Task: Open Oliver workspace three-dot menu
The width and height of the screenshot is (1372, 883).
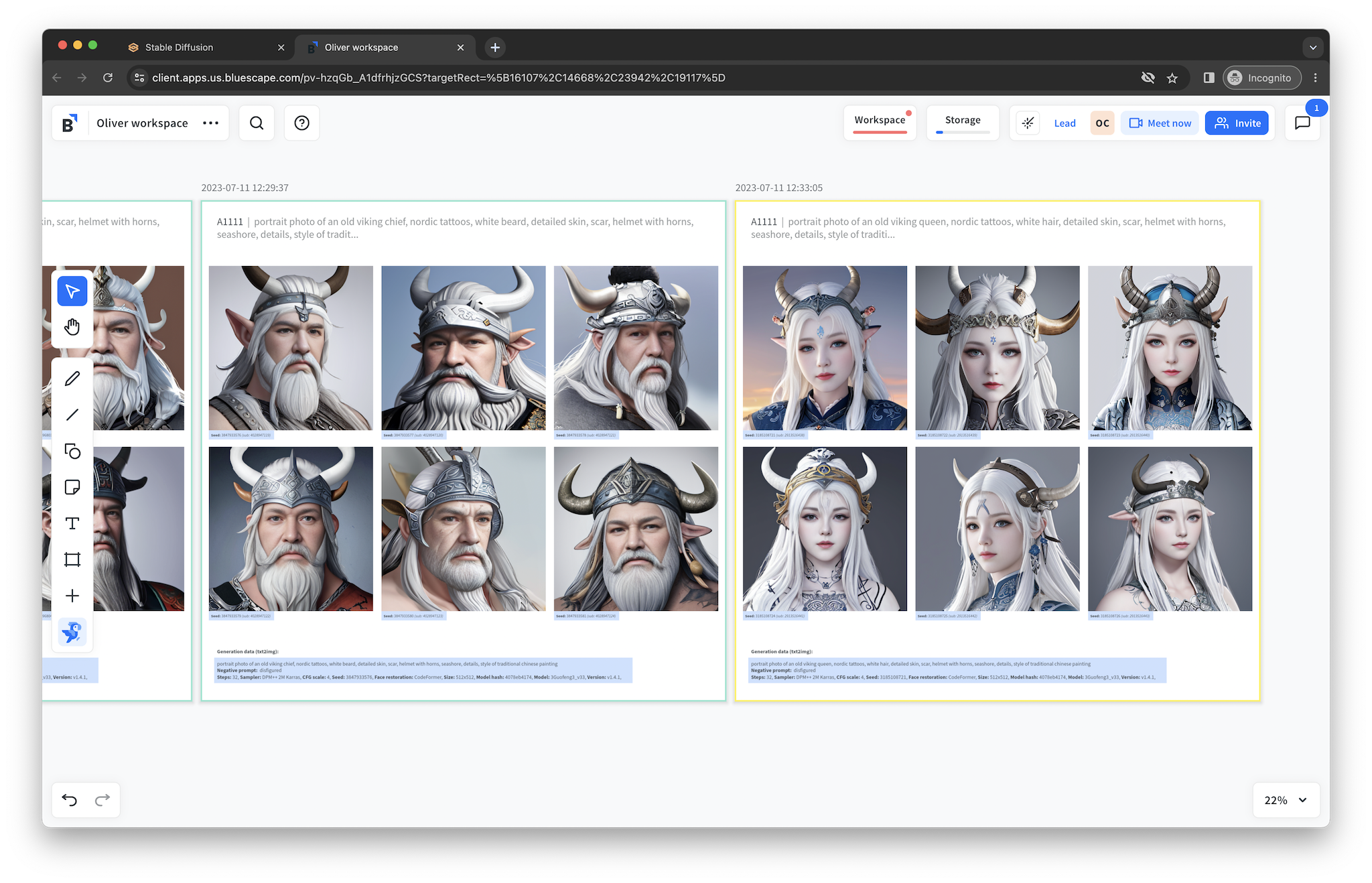Action: point(210,123)
